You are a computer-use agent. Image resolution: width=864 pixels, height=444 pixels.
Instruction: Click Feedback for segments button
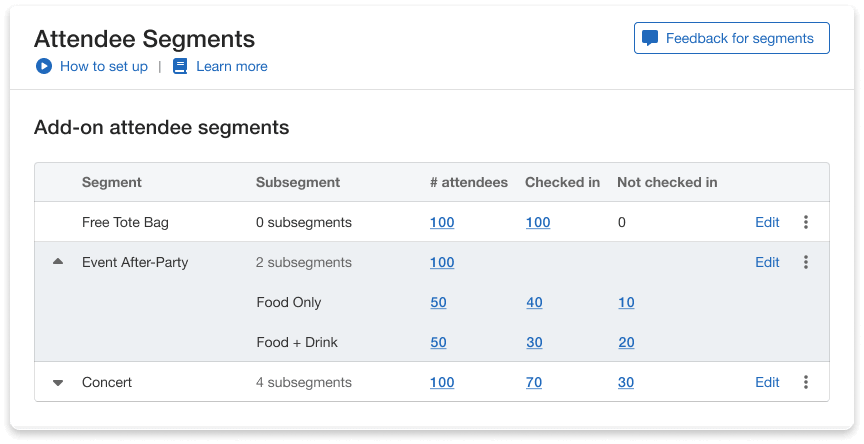731,39
